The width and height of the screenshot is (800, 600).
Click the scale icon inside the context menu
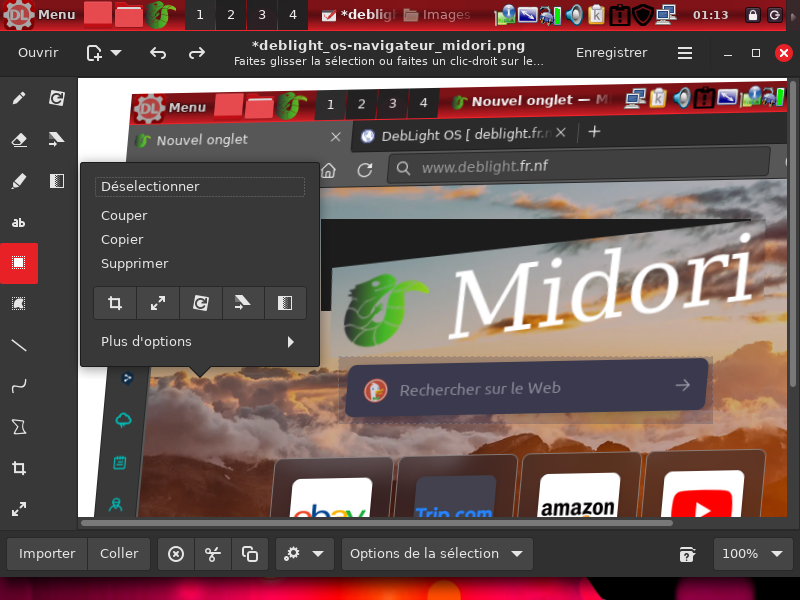tap(158, 303)
